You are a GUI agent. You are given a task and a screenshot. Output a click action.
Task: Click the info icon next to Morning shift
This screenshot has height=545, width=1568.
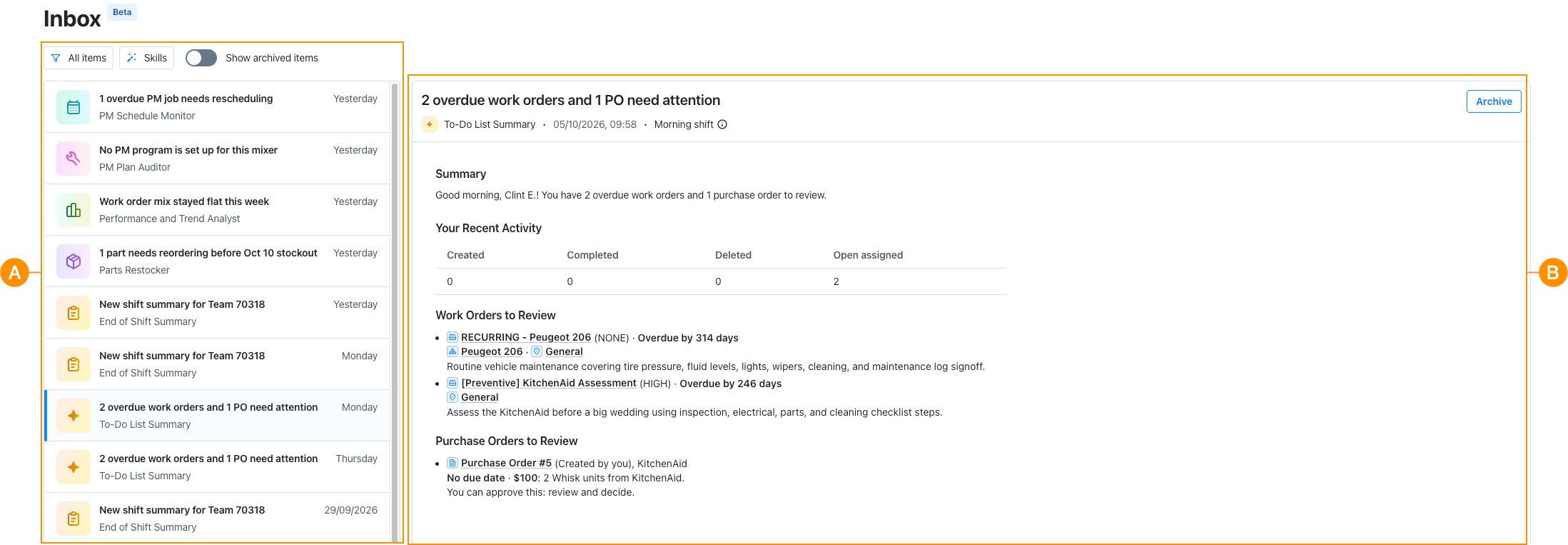[722, 124]
